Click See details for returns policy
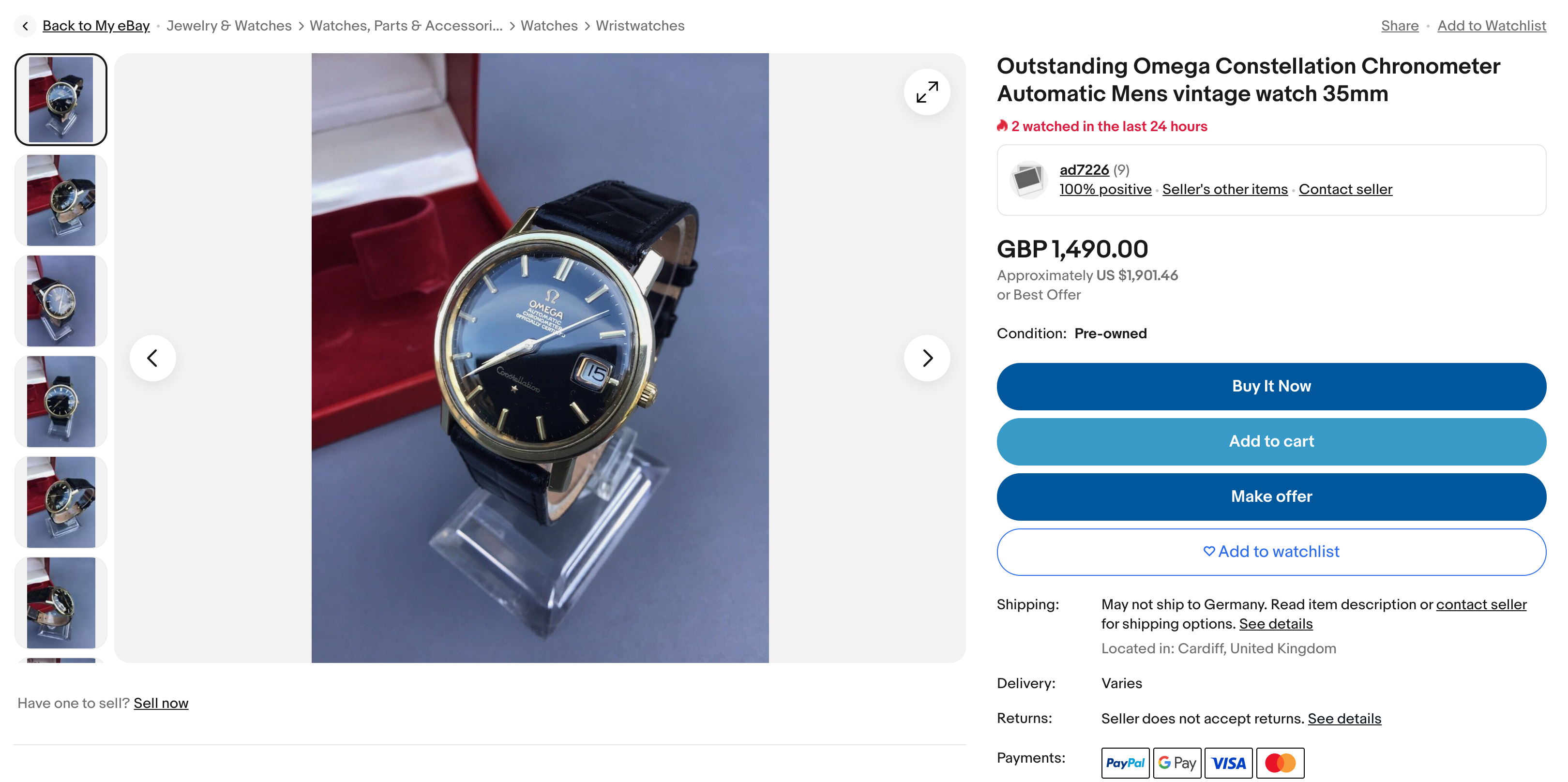 [1344, 719]
